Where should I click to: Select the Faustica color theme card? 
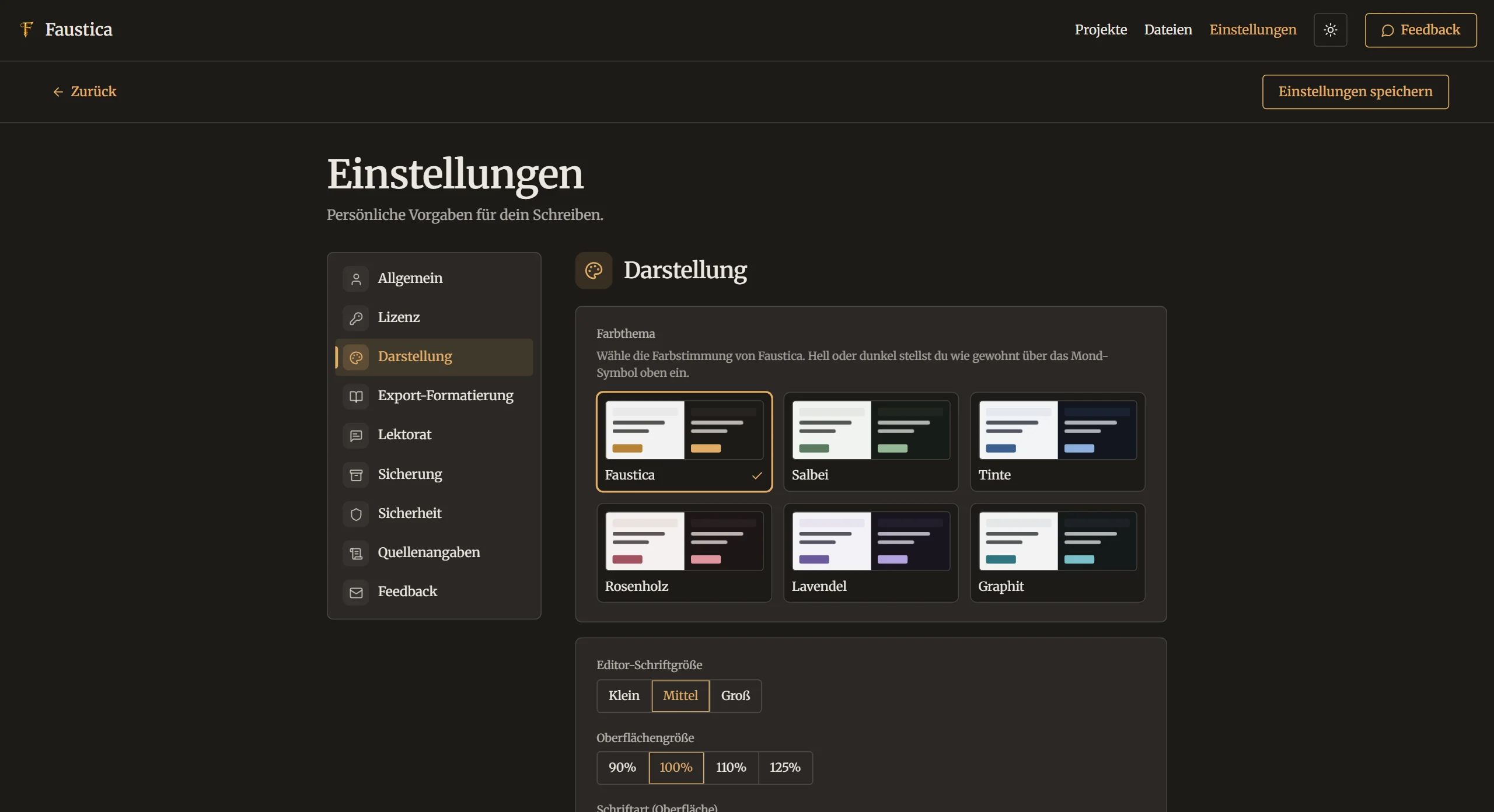point(684,442)
